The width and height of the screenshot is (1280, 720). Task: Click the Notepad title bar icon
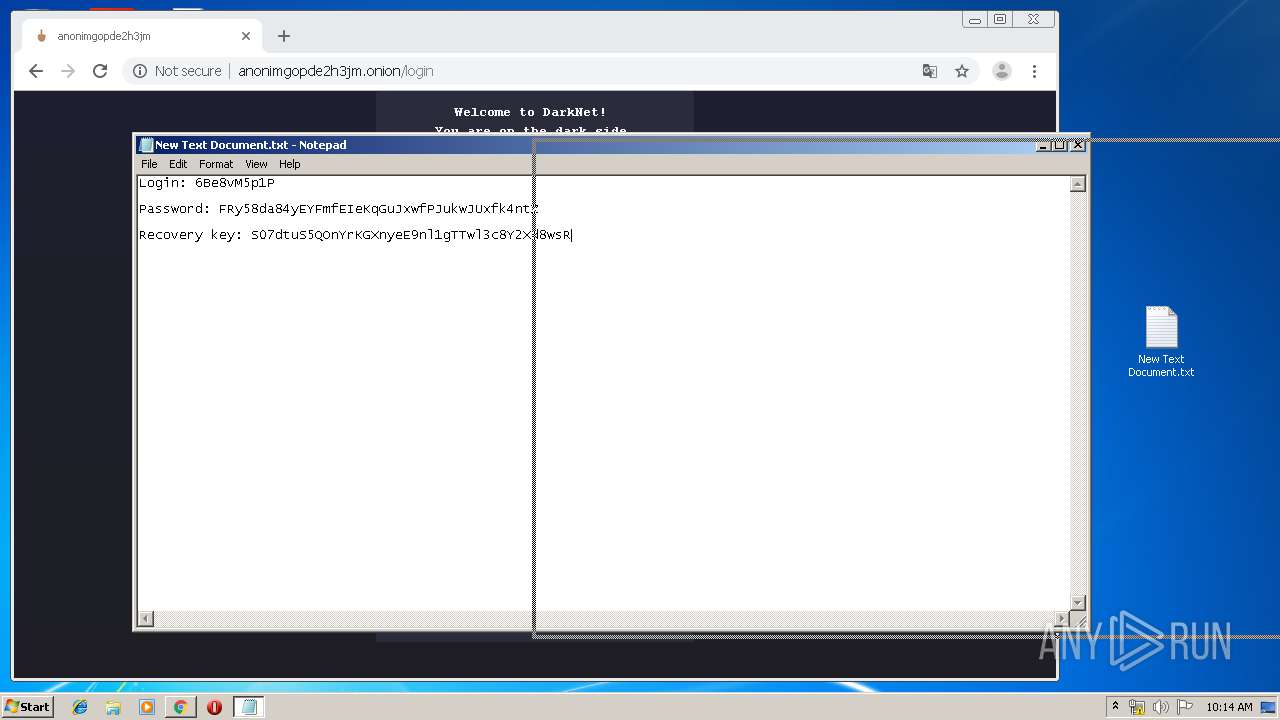click(x=146, y=145)
